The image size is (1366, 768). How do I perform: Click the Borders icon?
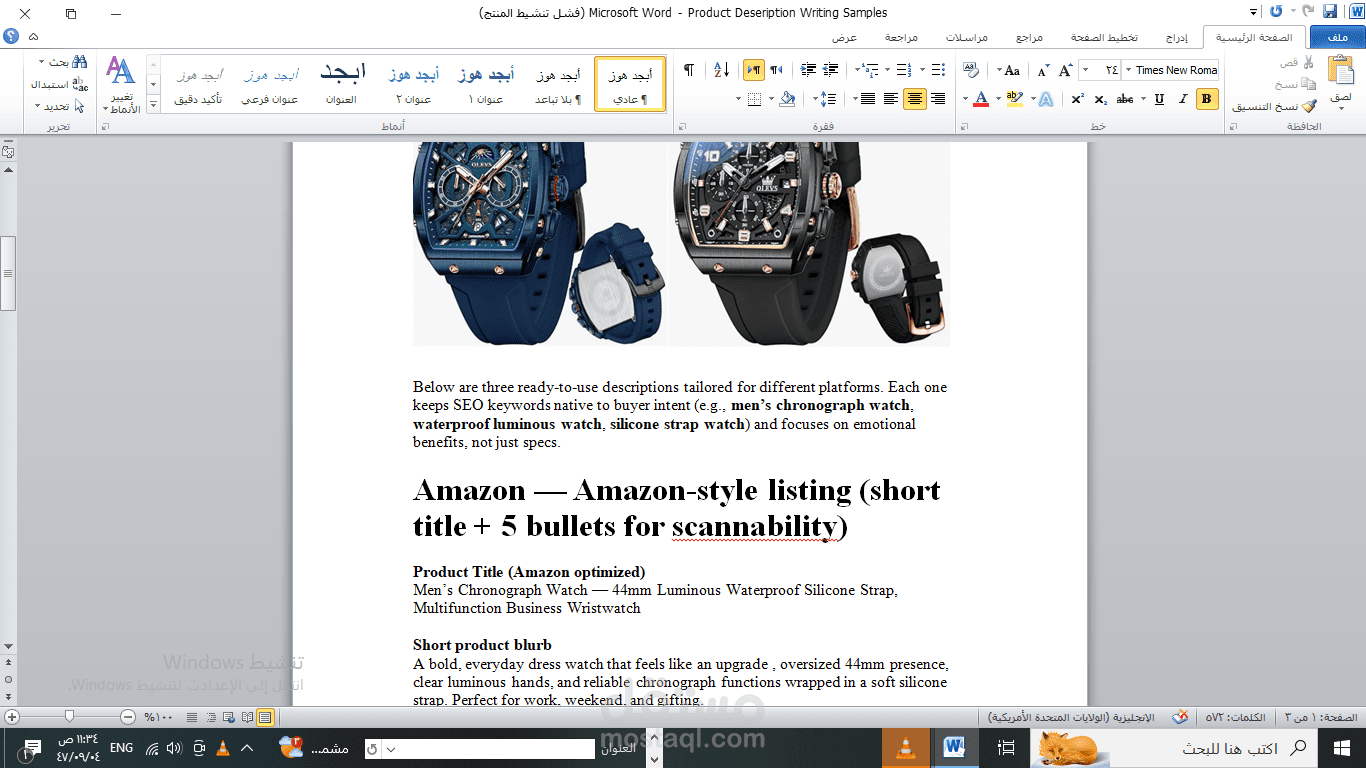pyautogui.click(x=754, y=99)
